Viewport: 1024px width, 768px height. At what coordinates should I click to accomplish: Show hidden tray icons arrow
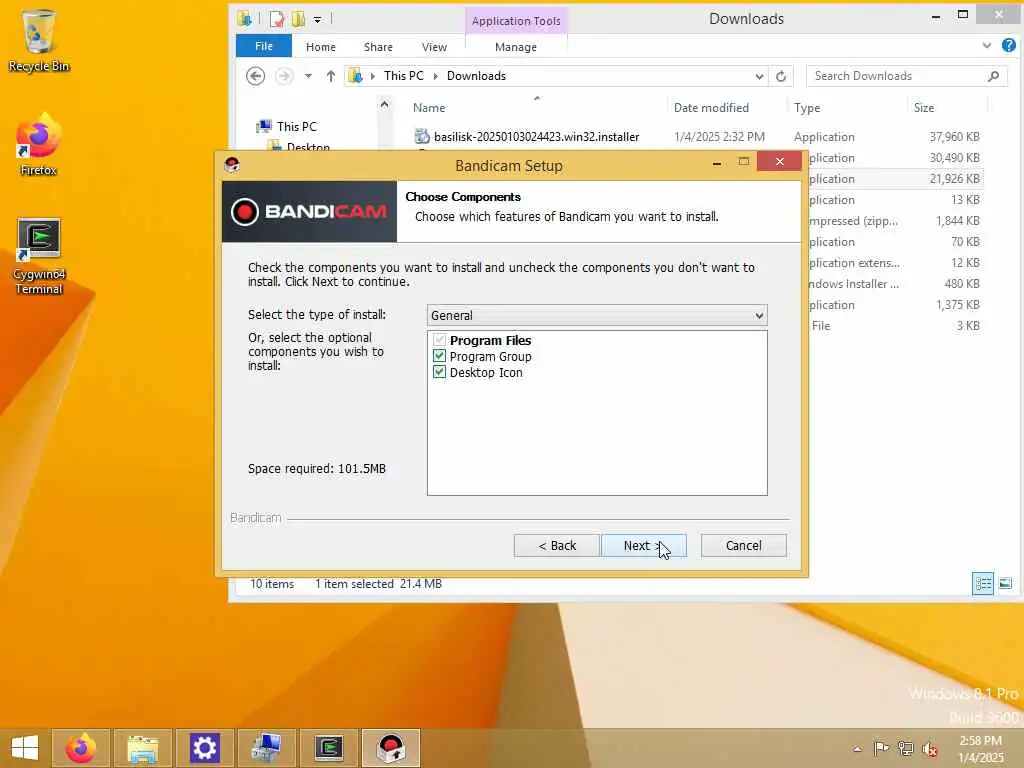pos(857,749)
